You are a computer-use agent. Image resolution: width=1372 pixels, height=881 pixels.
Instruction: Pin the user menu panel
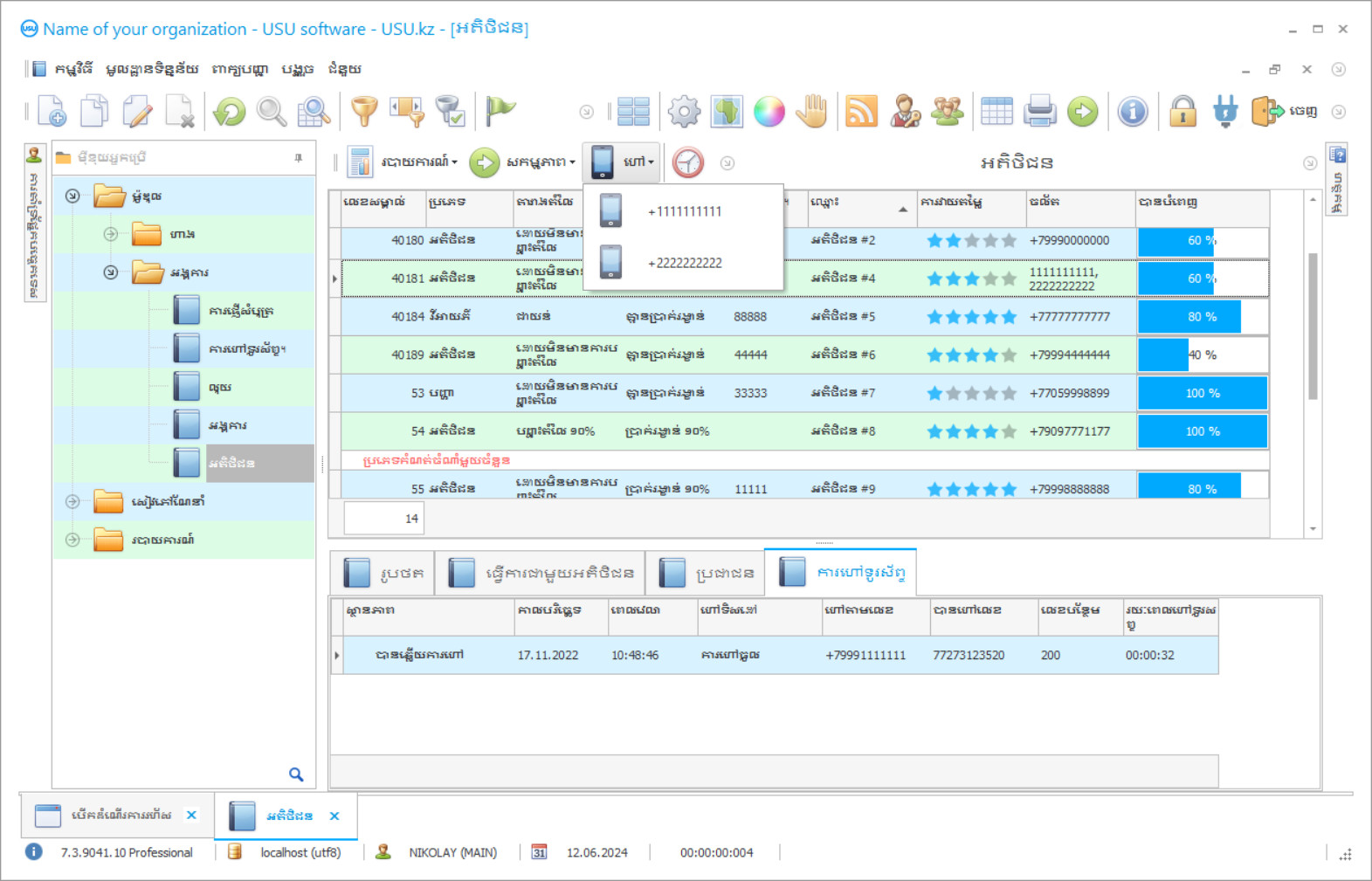pos(299,158)
